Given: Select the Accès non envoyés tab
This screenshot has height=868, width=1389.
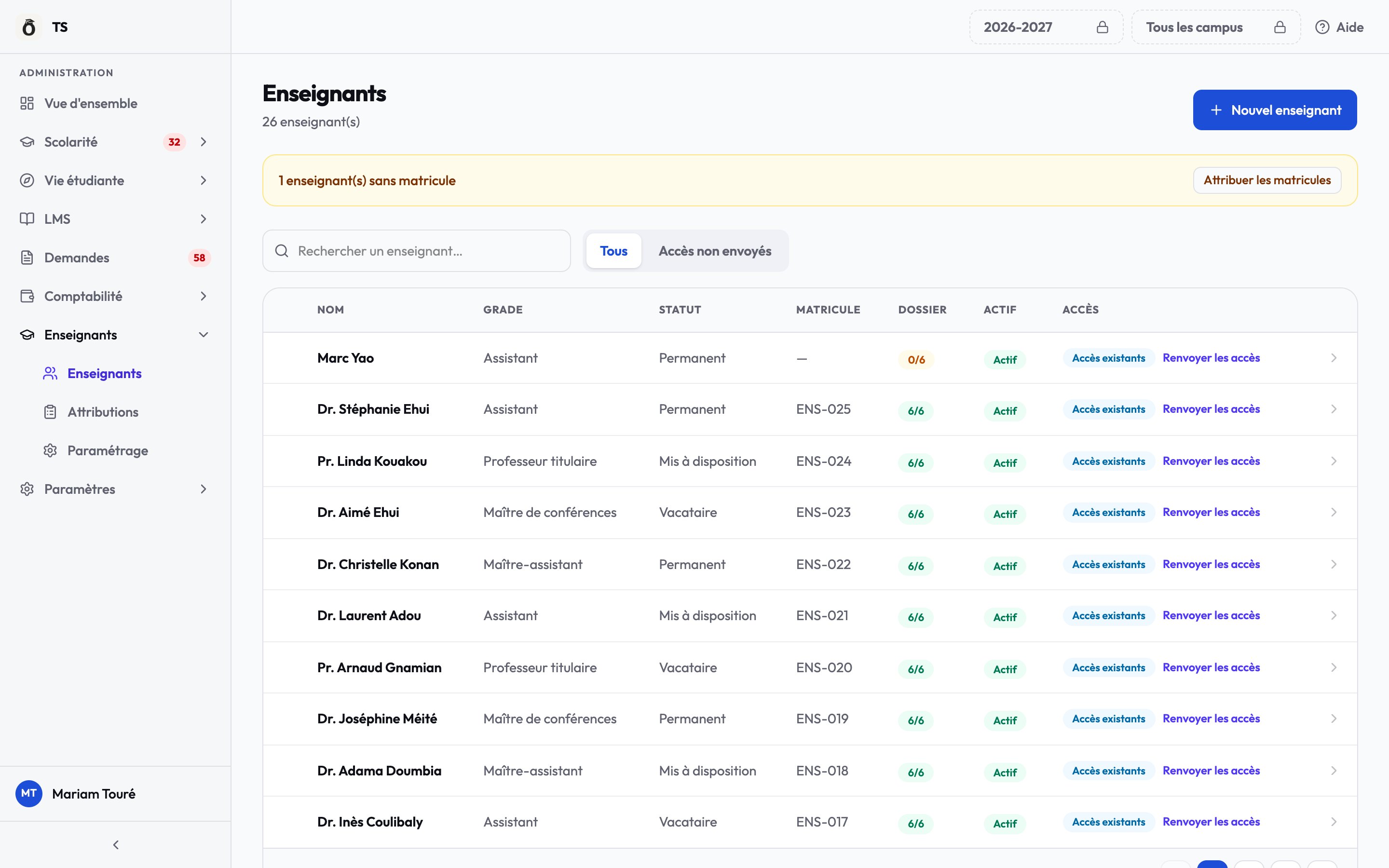Looking at the screenshot, I should [715, 251].
